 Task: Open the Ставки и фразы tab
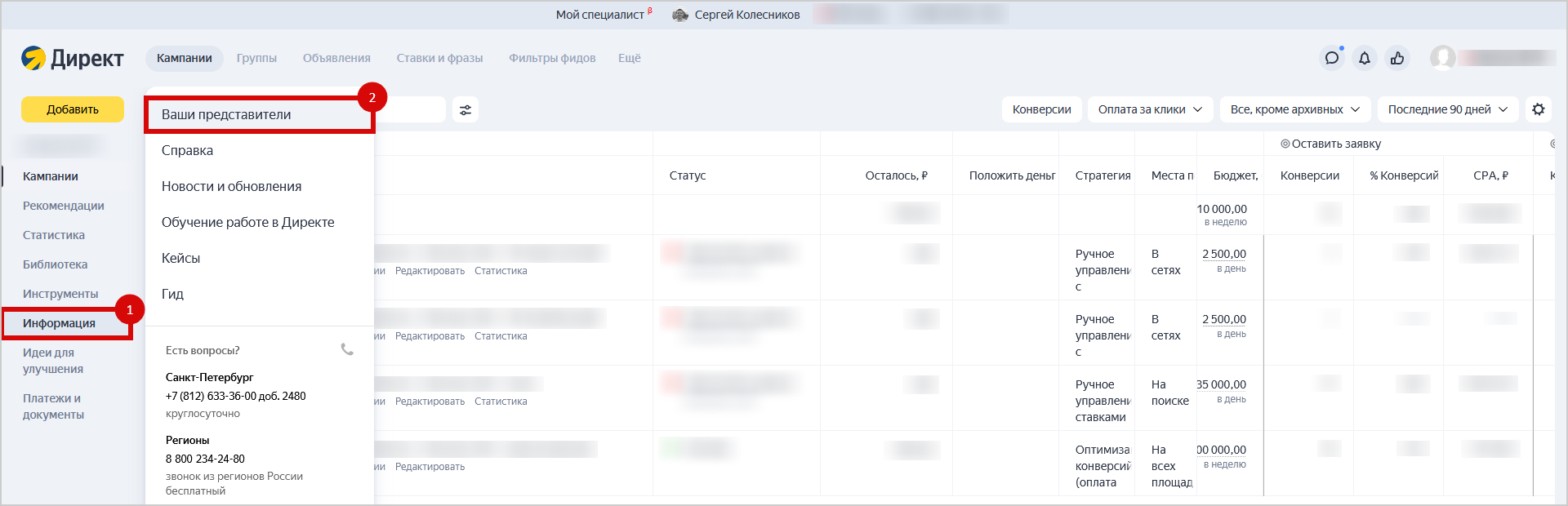click(439, 58)
